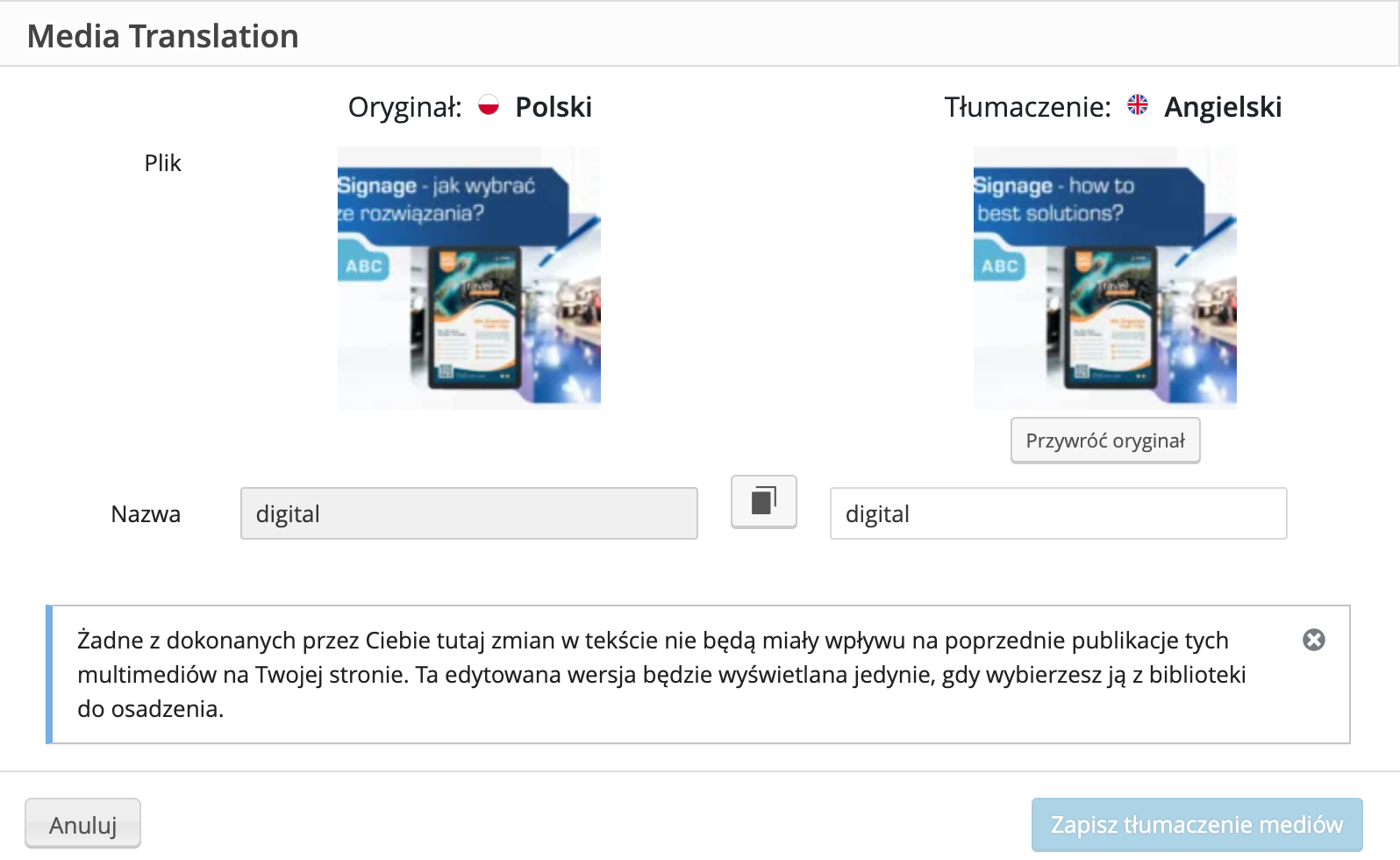Restore original file with Przywróć oryginał
This screenshot has width=1400, height=860.
(1105, 441)
